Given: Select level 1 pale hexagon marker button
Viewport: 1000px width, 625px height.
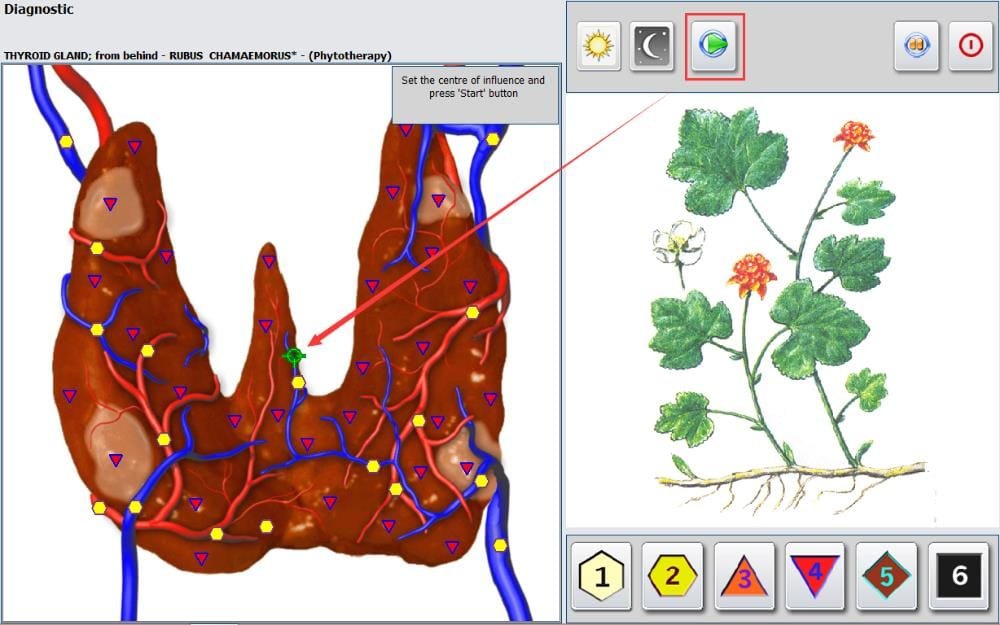Looking at the screenshot, I should tap(601, 576).
